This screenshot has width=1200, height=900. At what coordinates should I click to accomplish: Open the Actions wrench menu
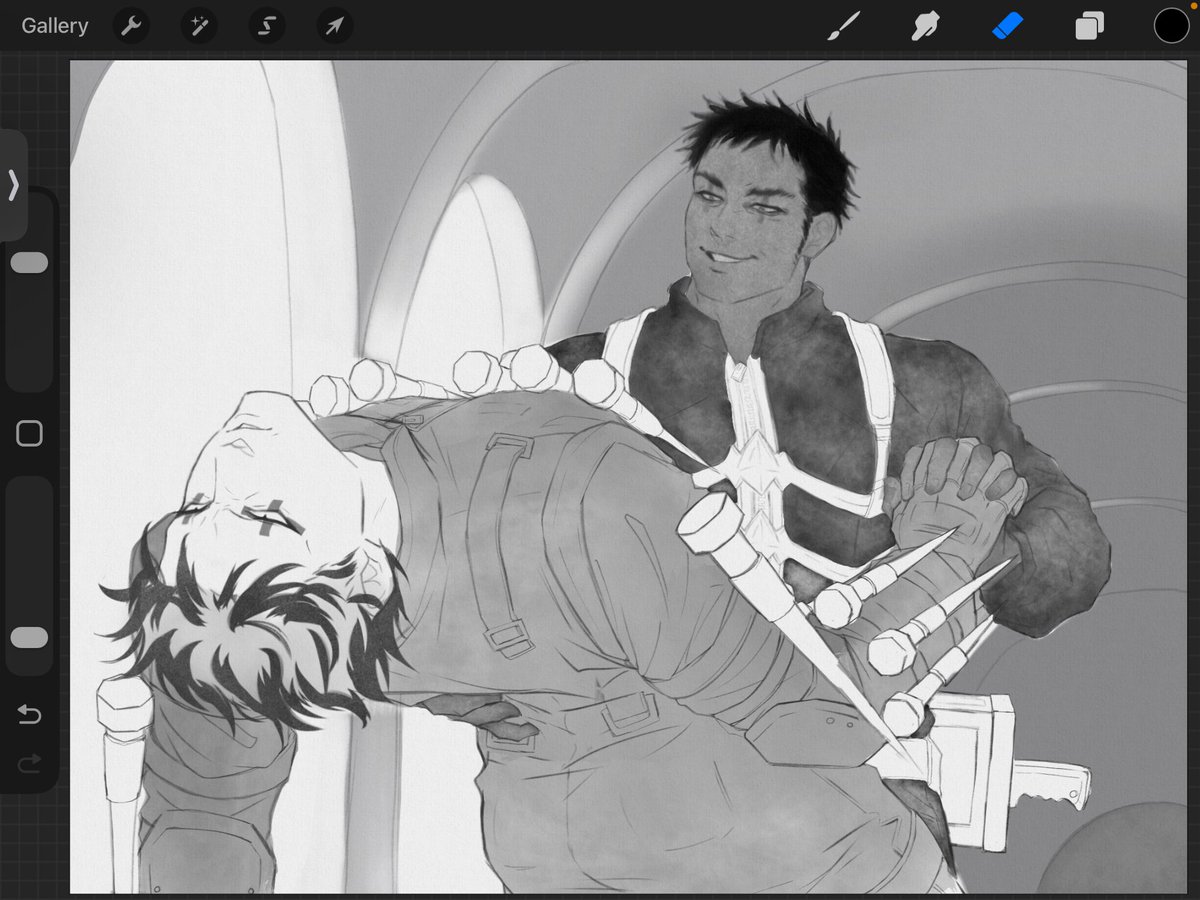(131, 26)
